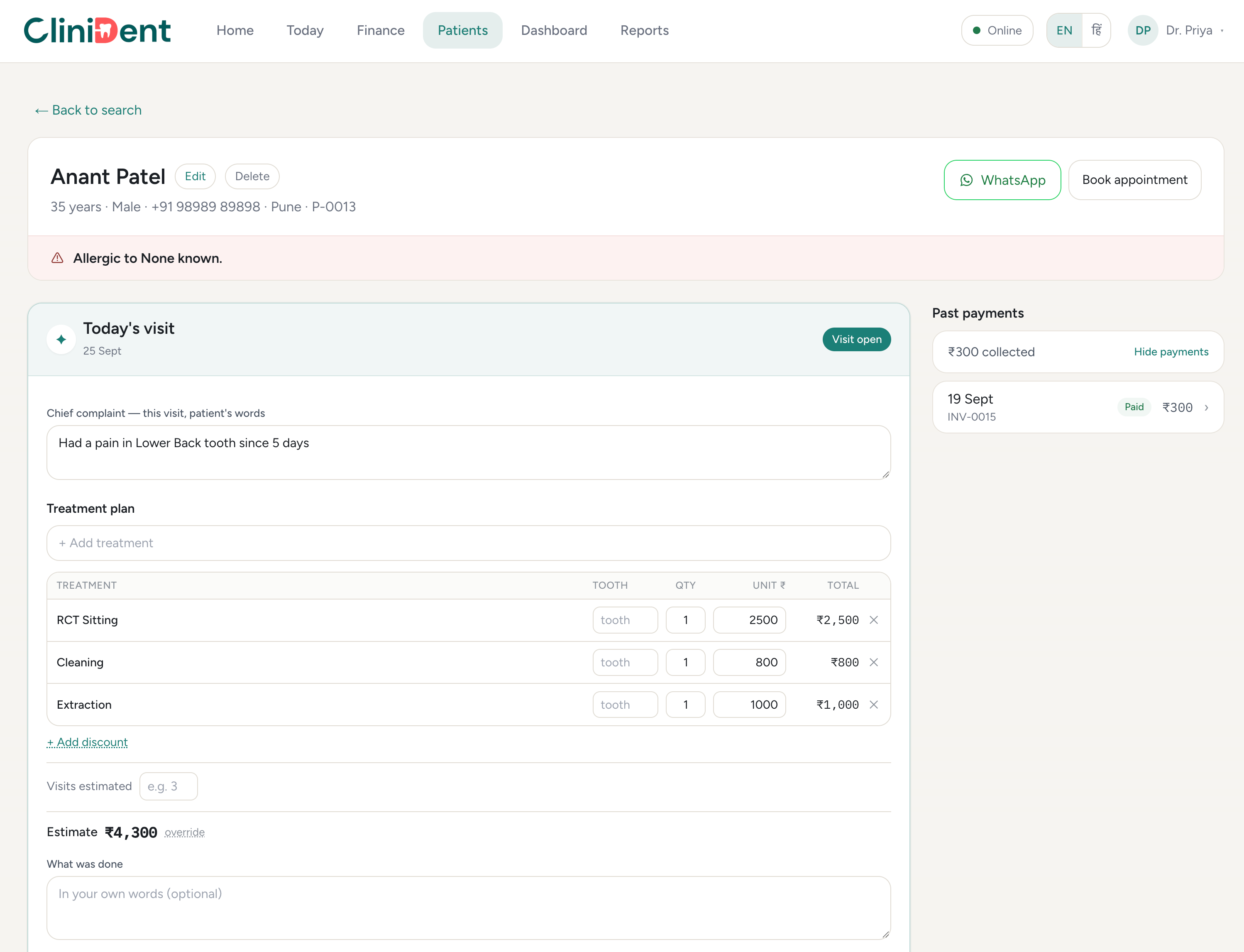Click in the Chief complaint text box

click(x=469, y=452)
